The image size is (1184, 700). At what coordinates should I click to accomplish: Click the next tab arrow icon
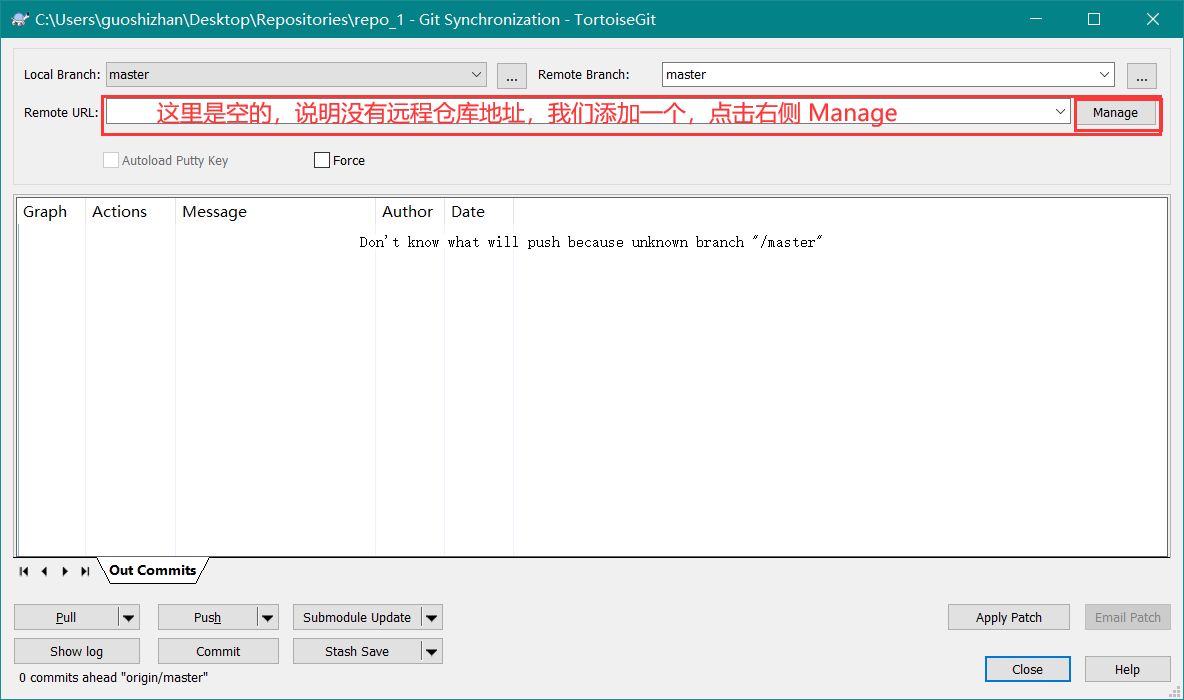(x=65, y=571)
